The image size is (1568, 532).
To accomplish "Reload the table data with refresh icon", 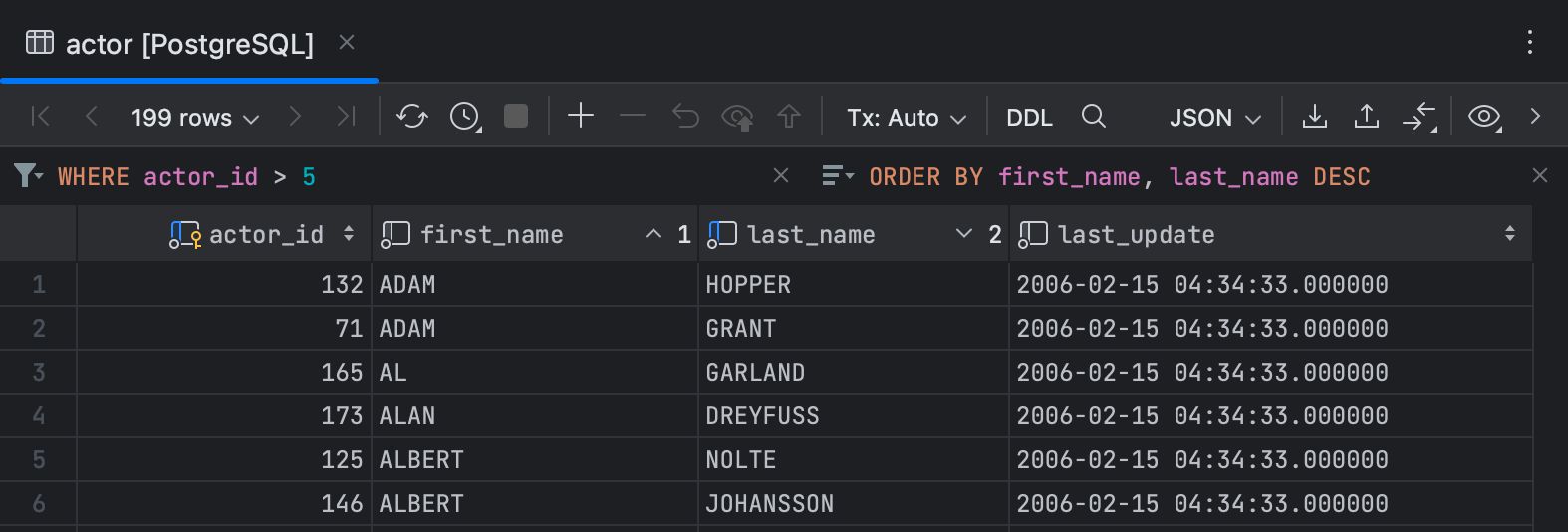I will point(411,117).
